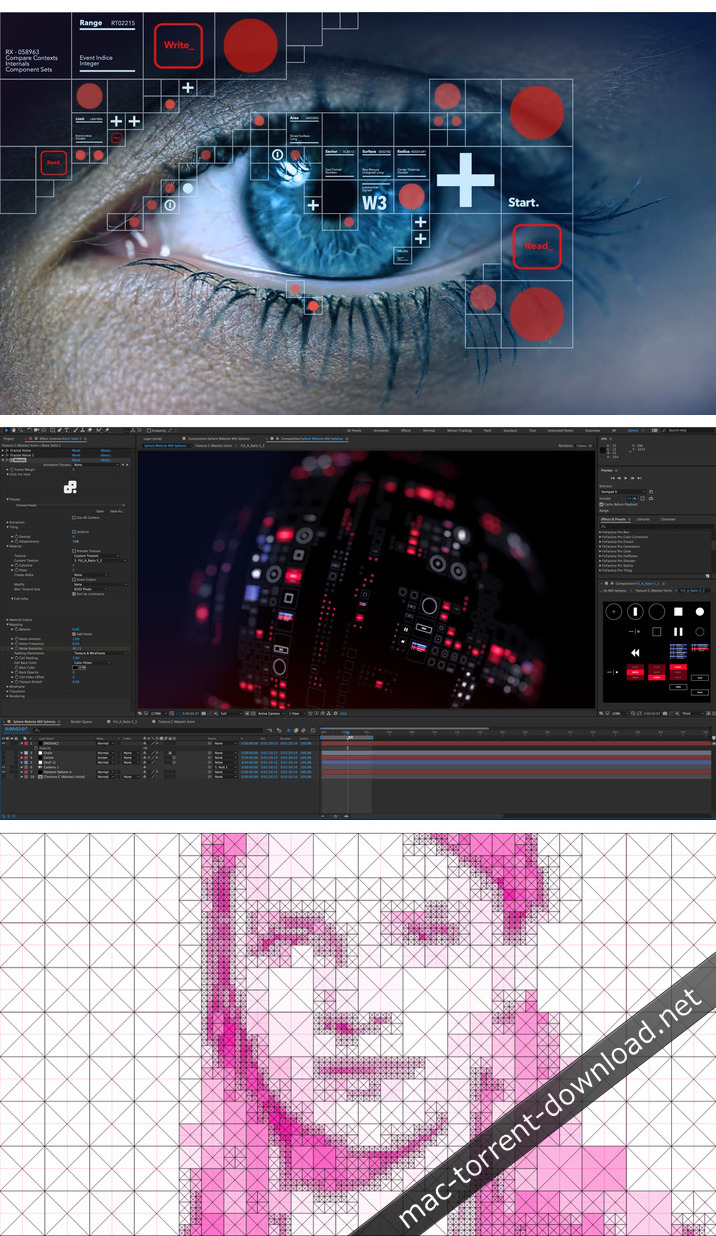Open the Choose Preset dropdown
This screenshot has width=716, height=1236.
[x=70, y=505]
